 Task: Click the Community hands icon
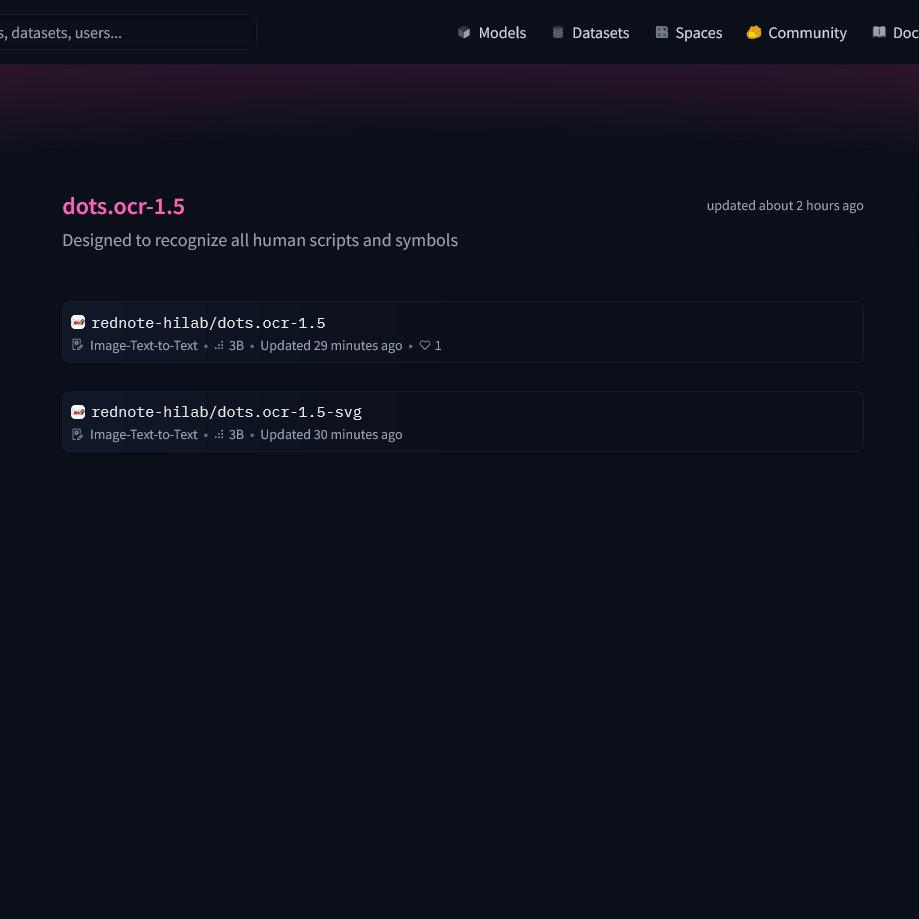754,32
